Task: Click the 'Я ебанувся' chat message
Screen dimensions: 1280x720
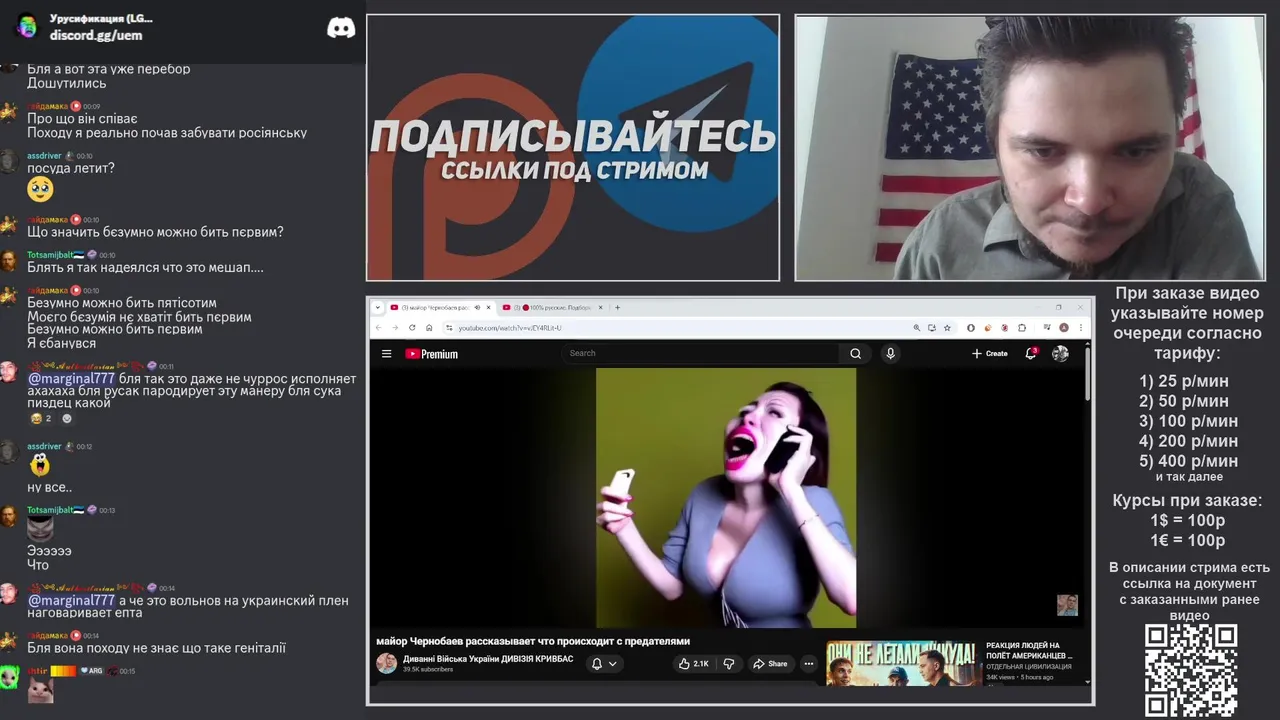Action: [61, 343]
